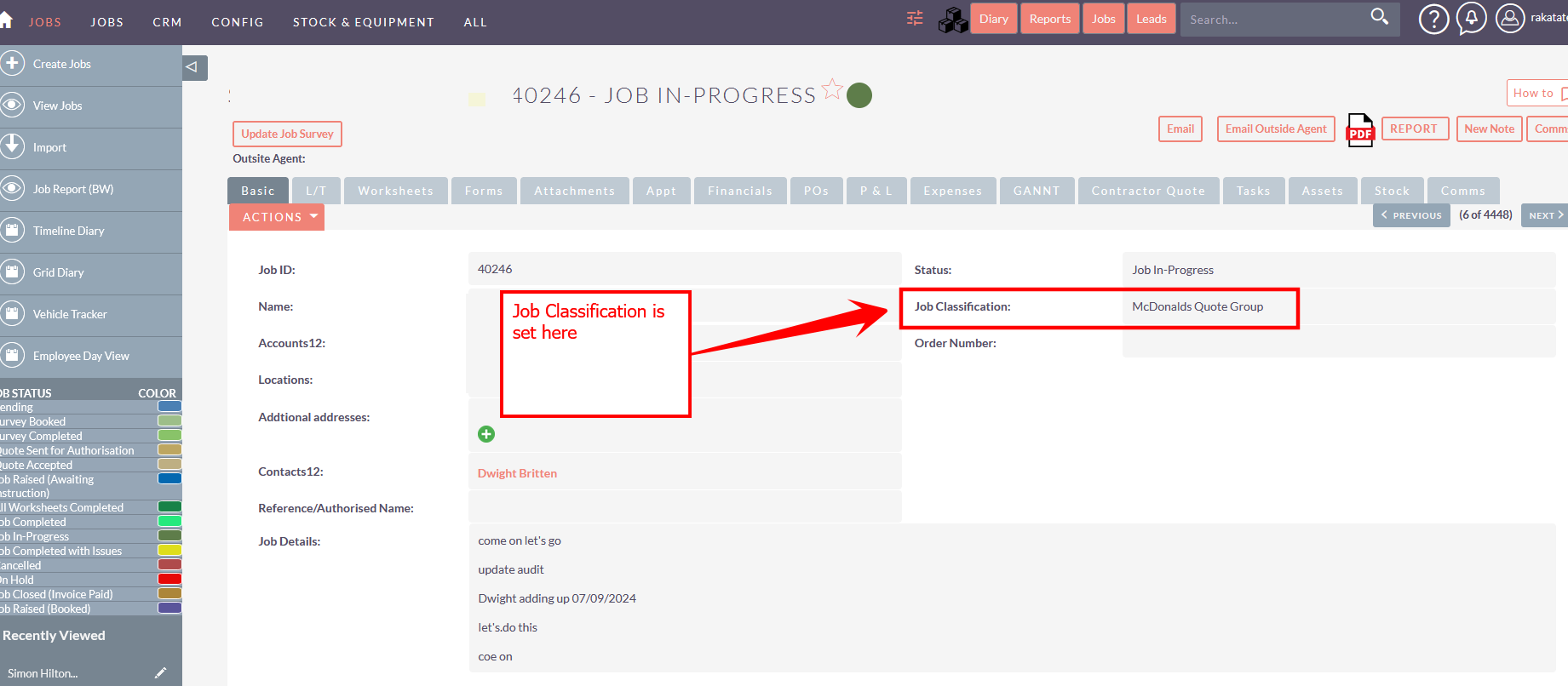The height and width of the screenshot is (686, 1568).
Task: Switch to the GANNT tab
Action: pyautogui.click(x=1037, y=191)
